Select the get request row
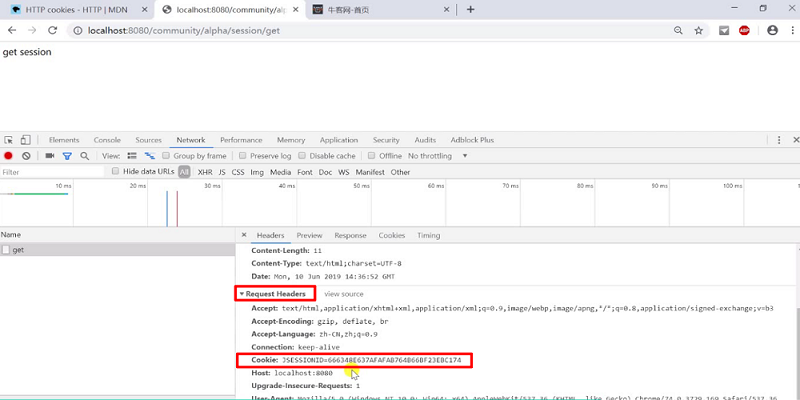 [x=117, y=249]
